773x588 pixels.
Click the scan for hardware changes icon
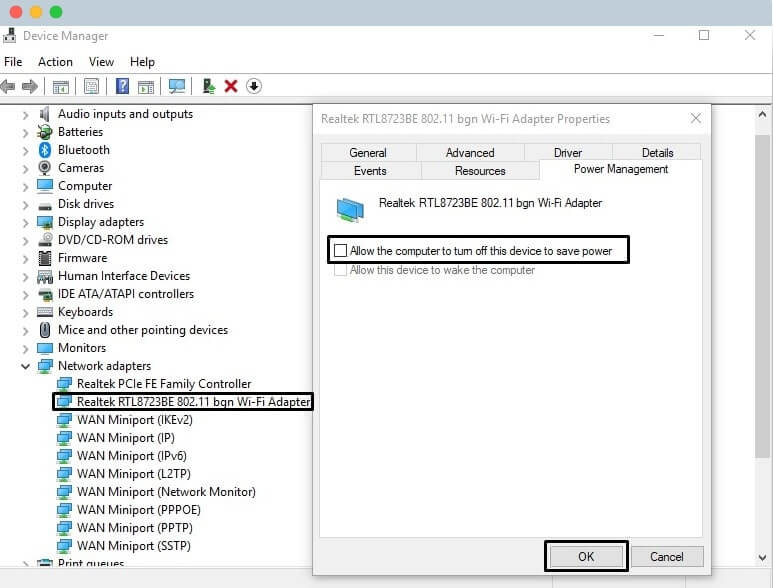pyautogui.click(x=177, y=86)
